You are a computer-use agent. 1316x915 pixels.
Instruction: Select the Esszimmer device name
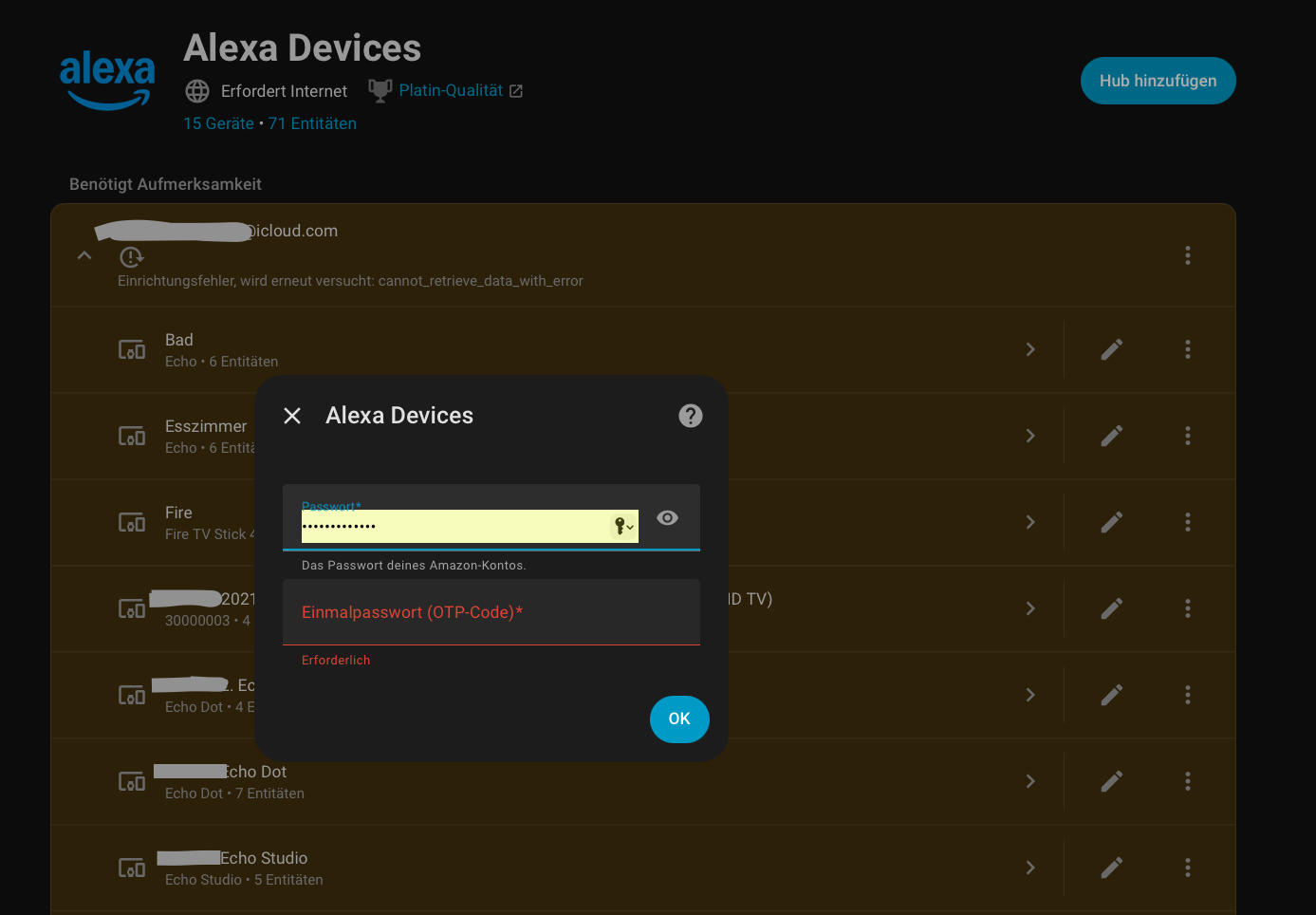[x=206, y=426]
